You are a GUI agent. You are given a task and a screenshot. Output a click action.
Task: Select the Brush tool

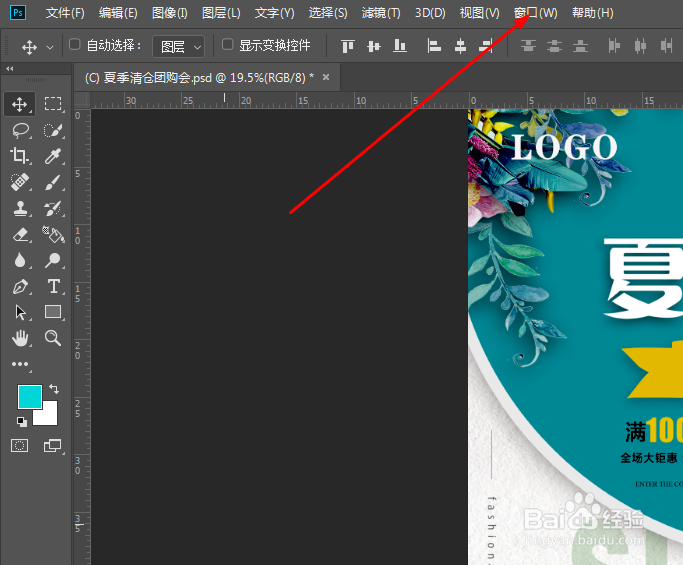(x=53, y=182)
